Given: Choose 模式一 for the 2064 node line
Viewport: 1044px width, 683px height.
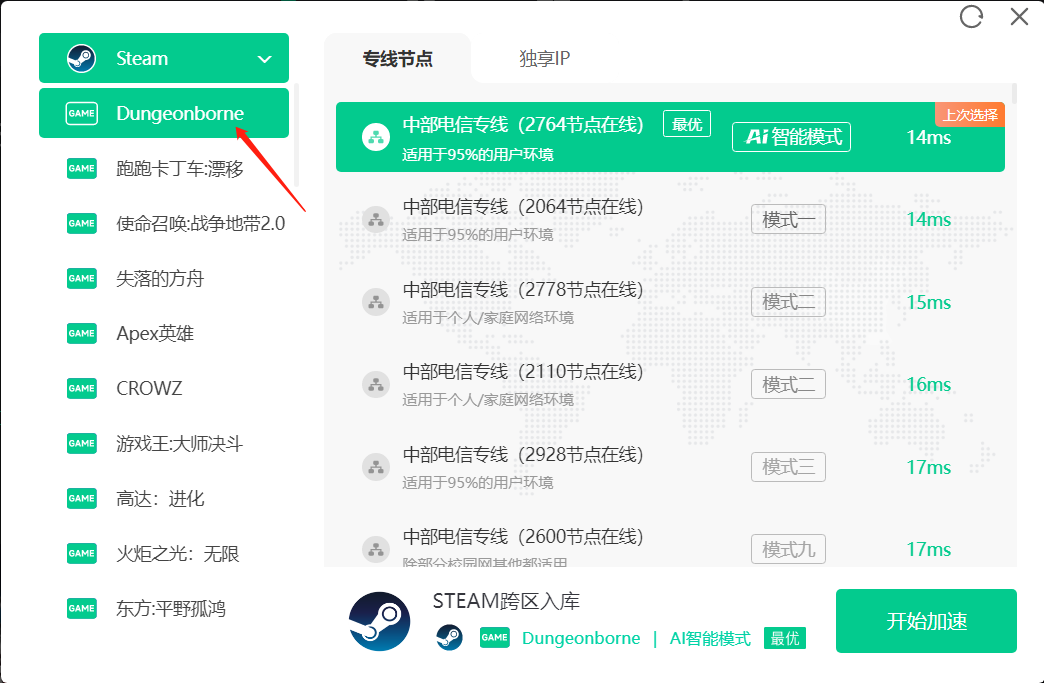Looking at the screenshot, I should (788, 219).
